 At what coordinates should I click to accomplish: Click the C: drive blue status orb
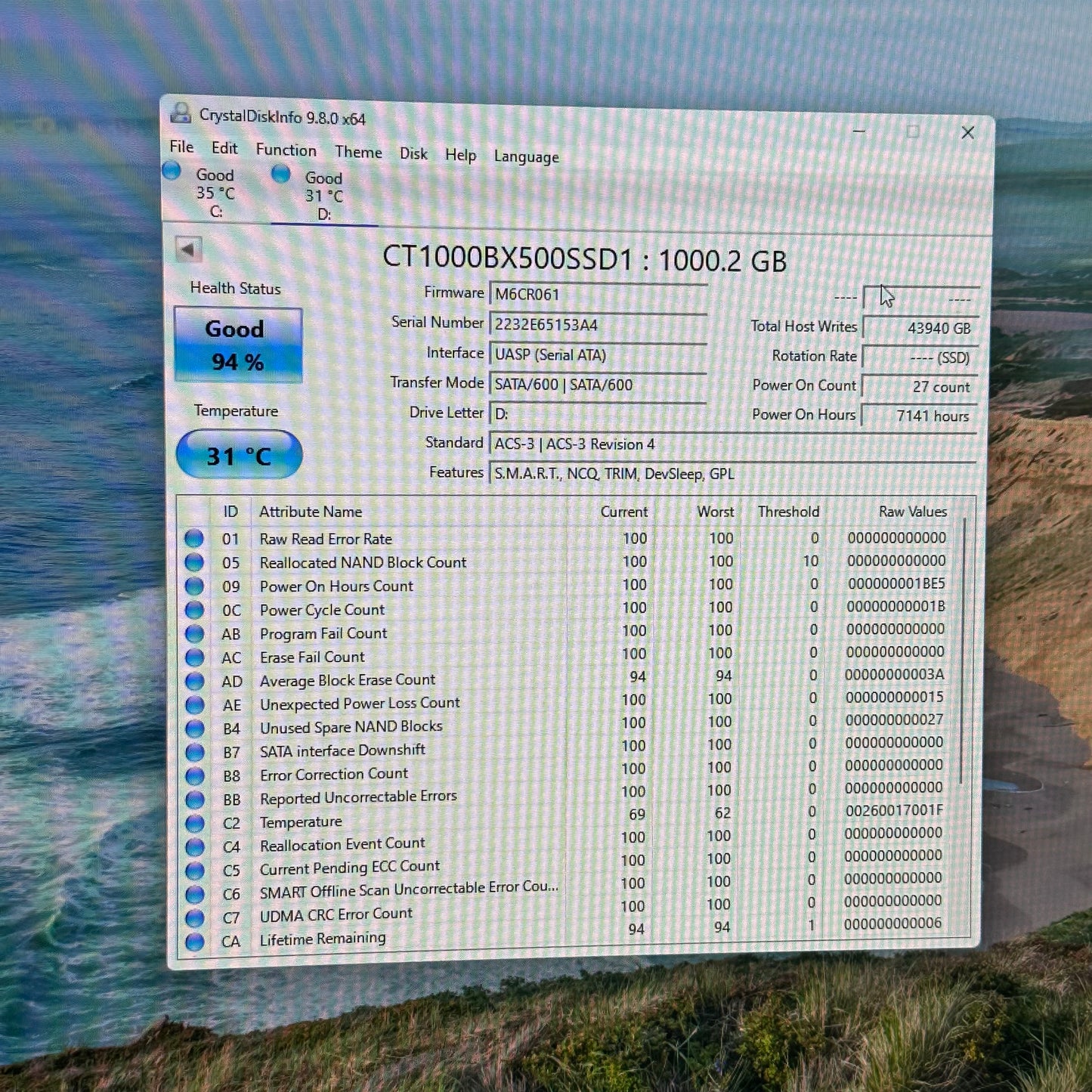(x=172, y=172)
